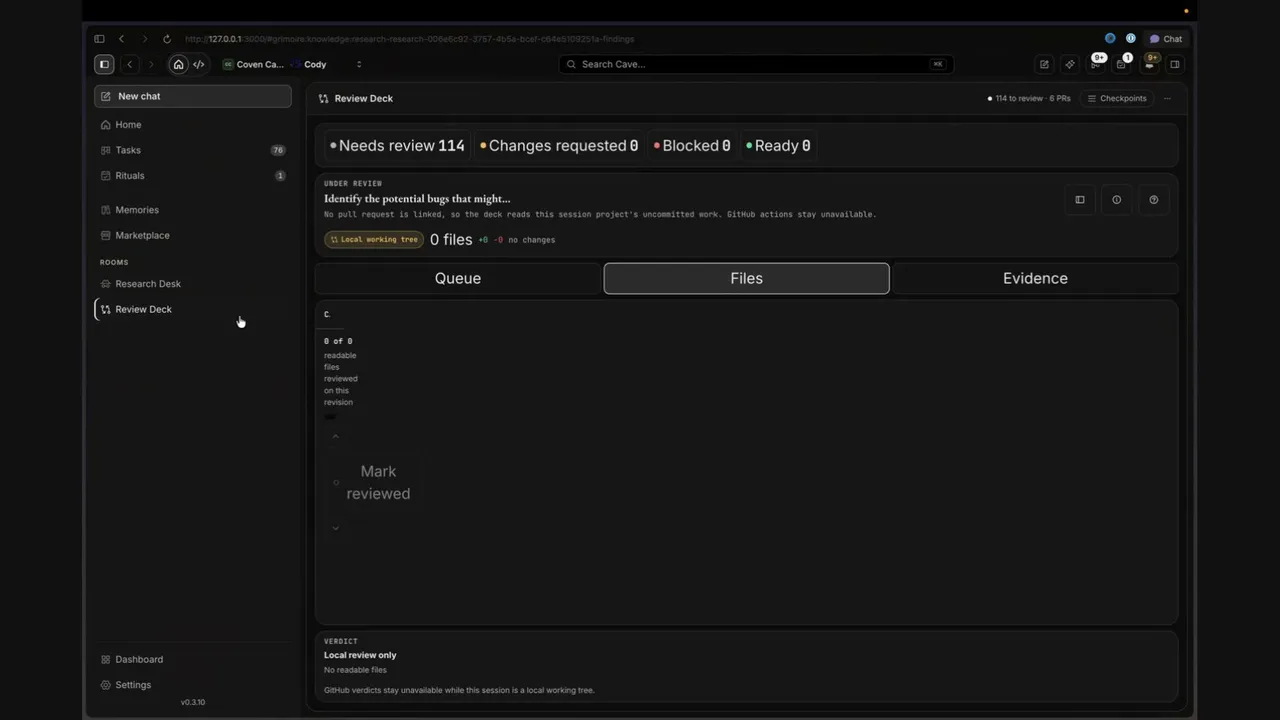This screenshot has height=720, width=1280.
Task: Switch to the Evidence tab
Action: click(x=1035, y=279)
